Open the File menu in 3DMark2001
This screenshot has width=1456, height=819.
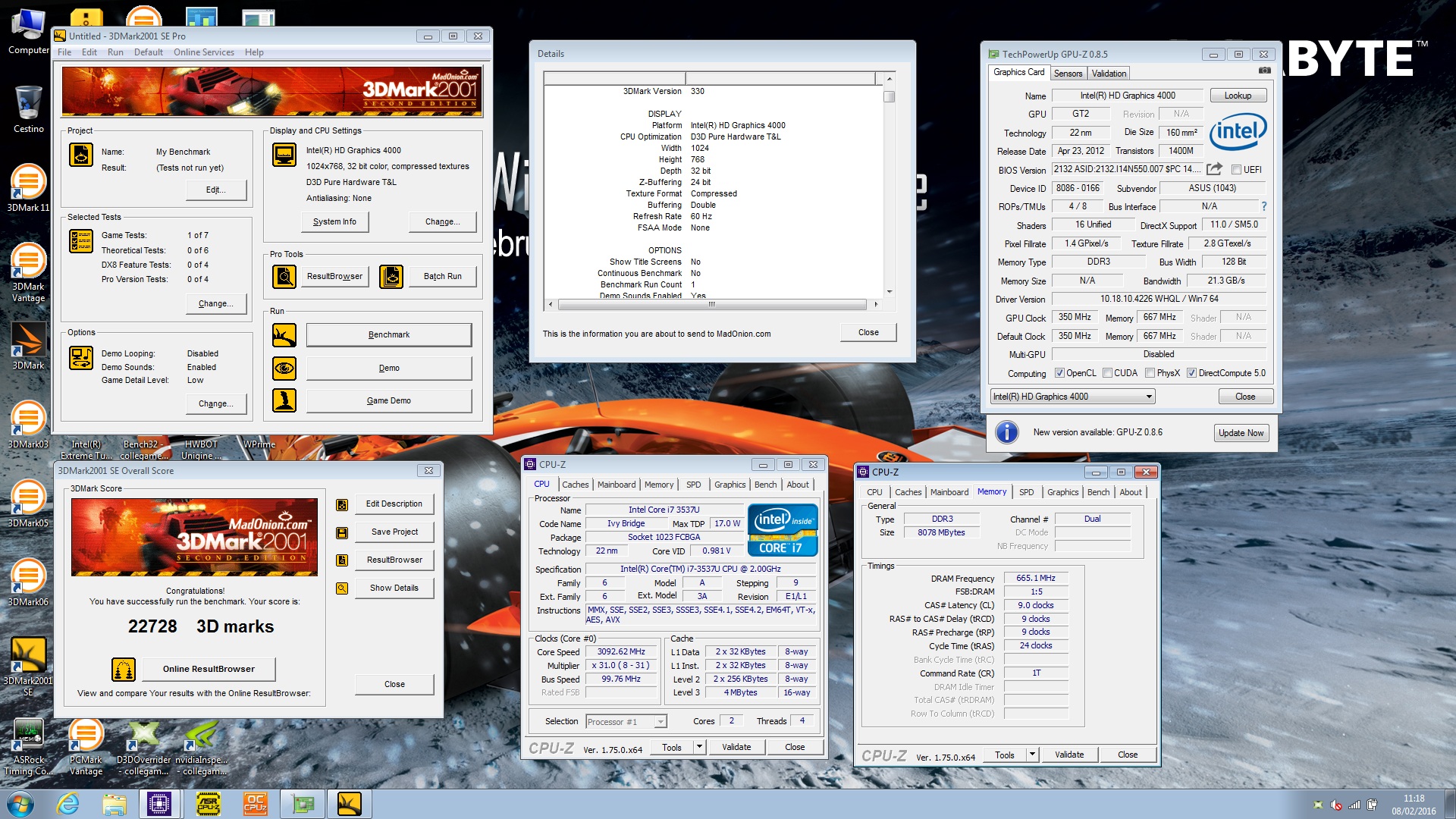tap(64, 52)
